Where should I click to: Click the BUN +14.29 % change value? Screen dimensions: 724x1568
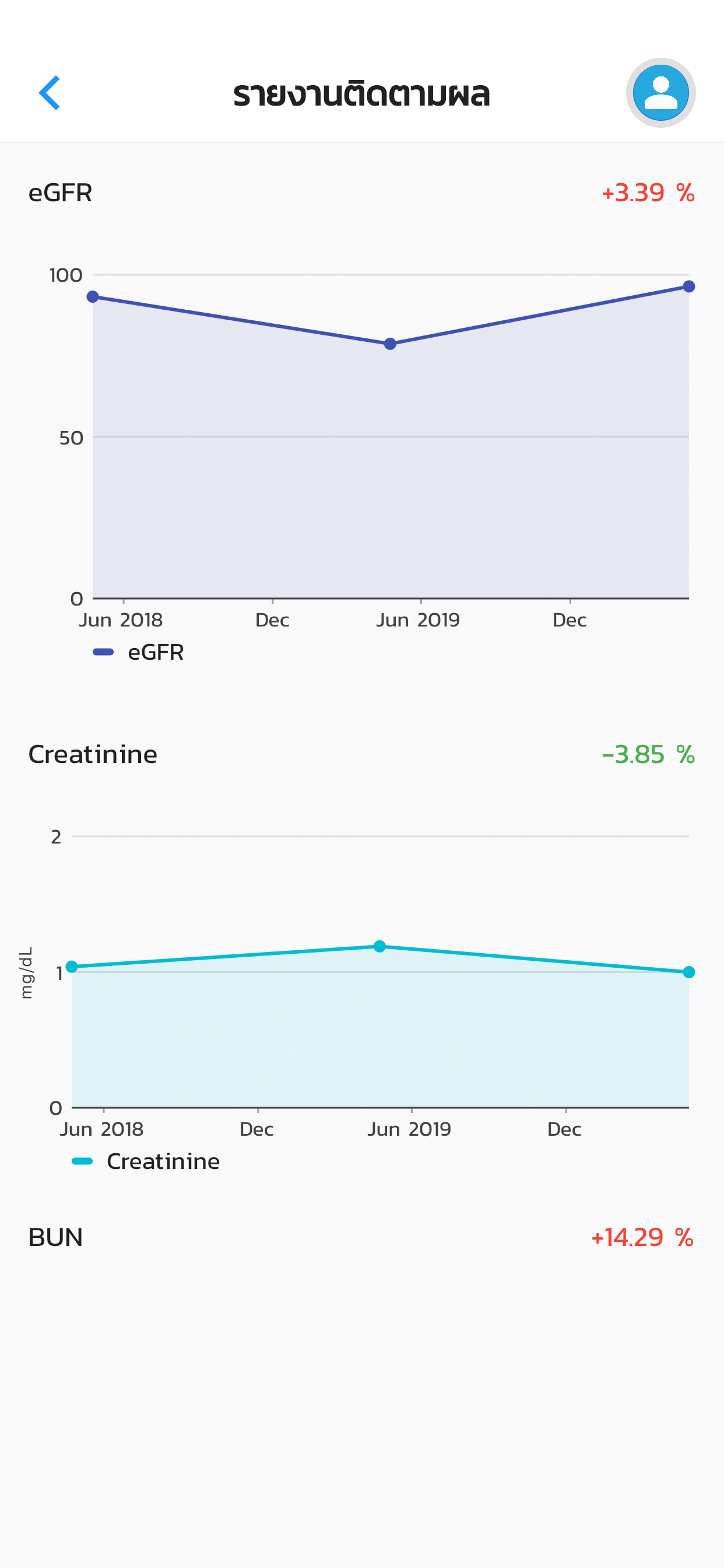[x=642, y=1237]
